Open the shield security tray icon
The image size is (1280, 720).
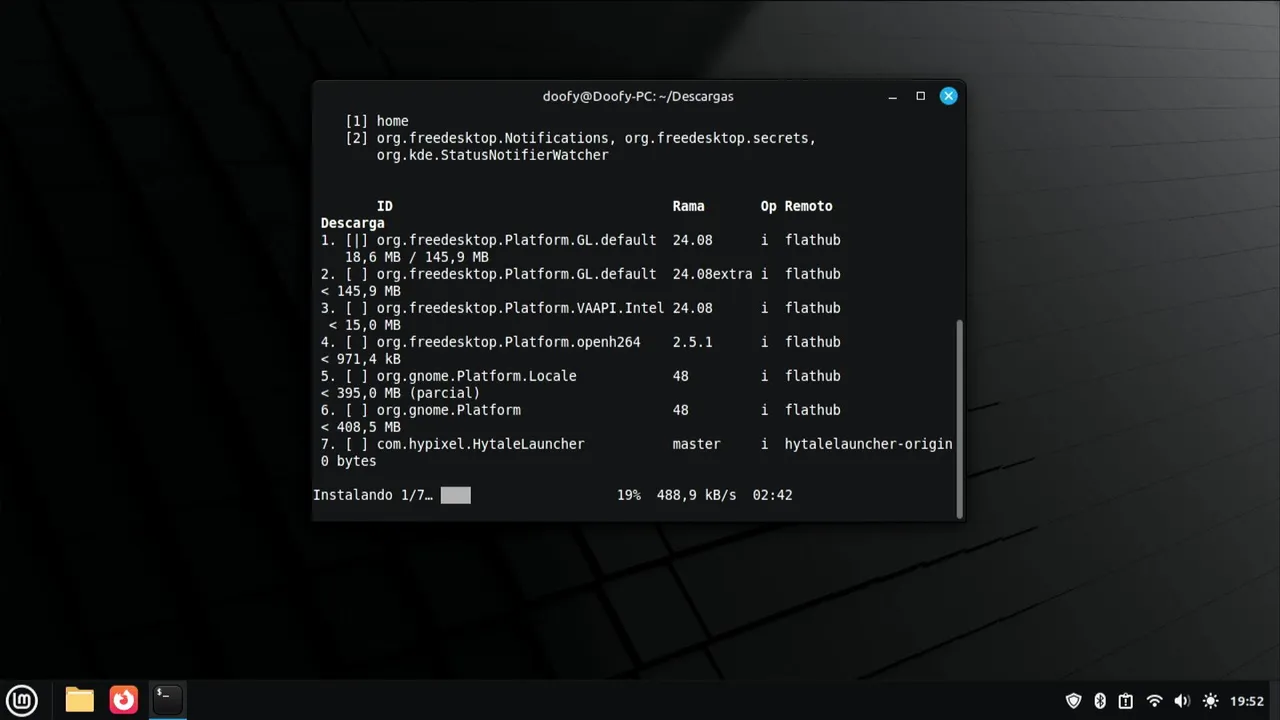tap(1073, 701)
